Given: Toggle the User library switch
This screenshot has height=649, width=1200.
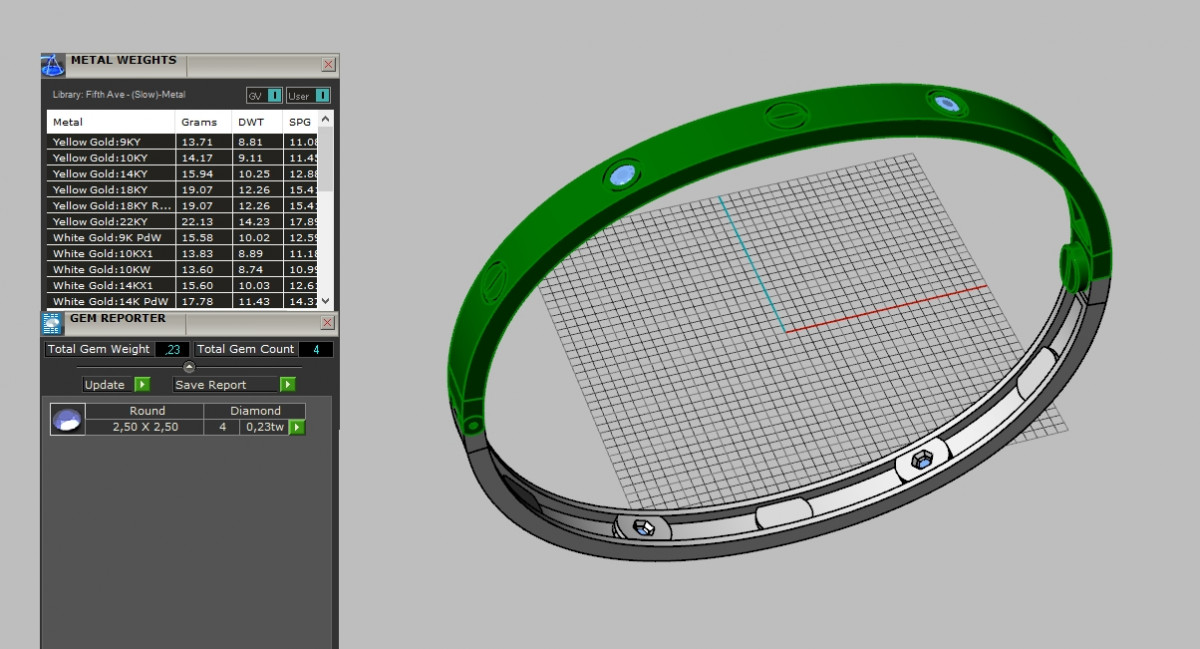Looking at the screenshot, I should coord(308,96).
